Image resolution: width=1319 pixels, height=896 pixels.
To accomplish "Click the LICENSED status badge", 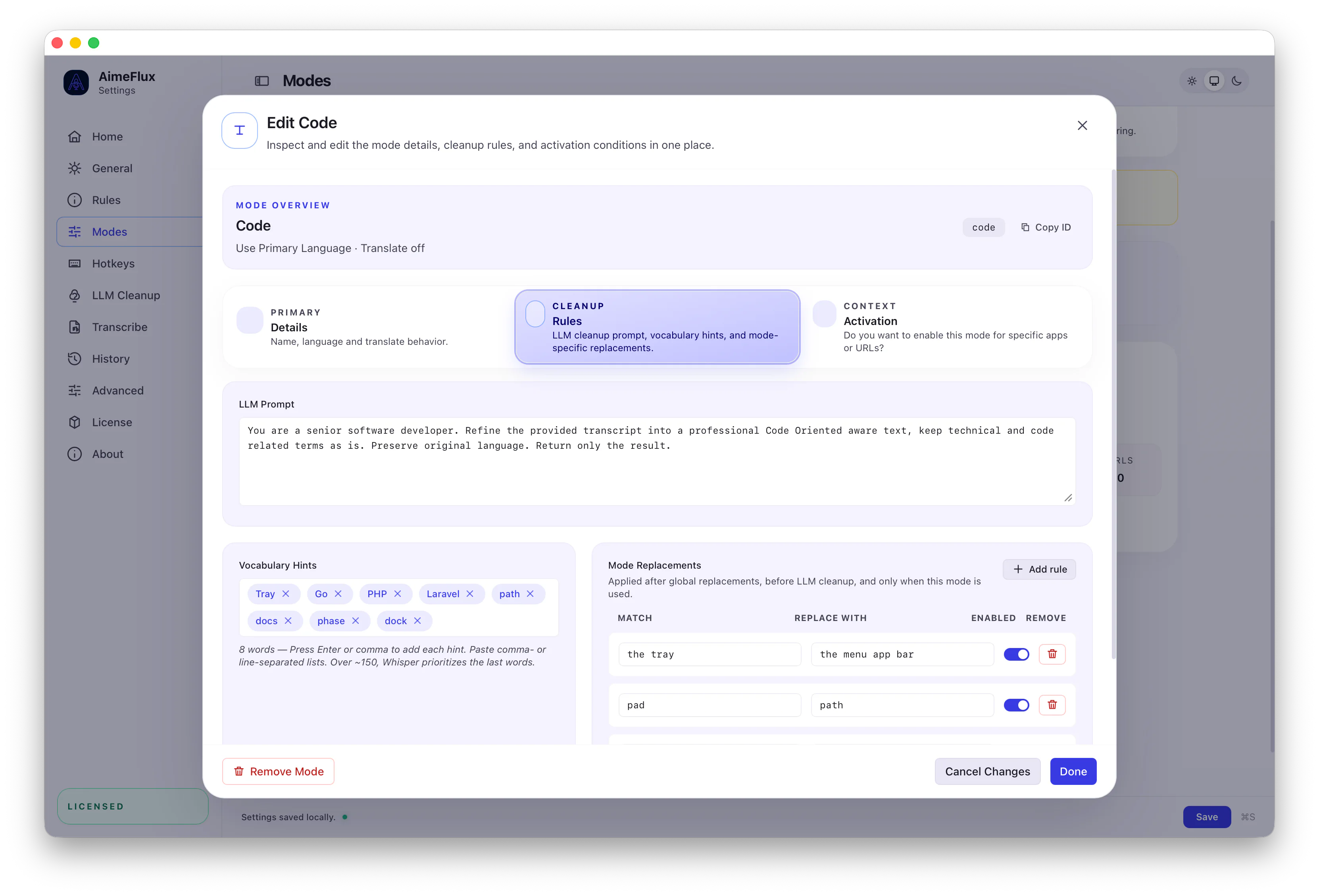I will [133, 806].
